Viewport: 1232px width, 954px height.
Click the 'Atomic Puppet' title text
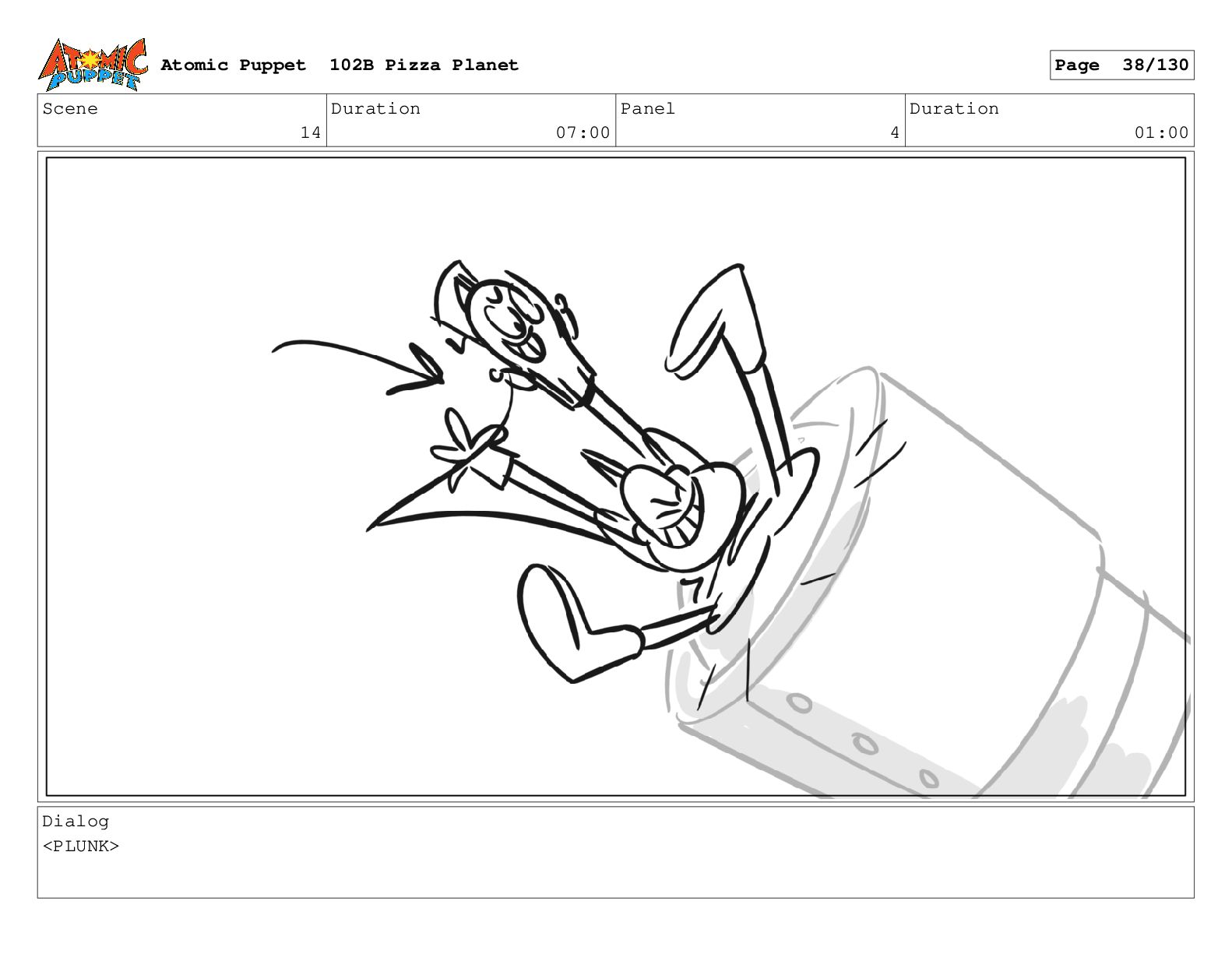[233, 65]
